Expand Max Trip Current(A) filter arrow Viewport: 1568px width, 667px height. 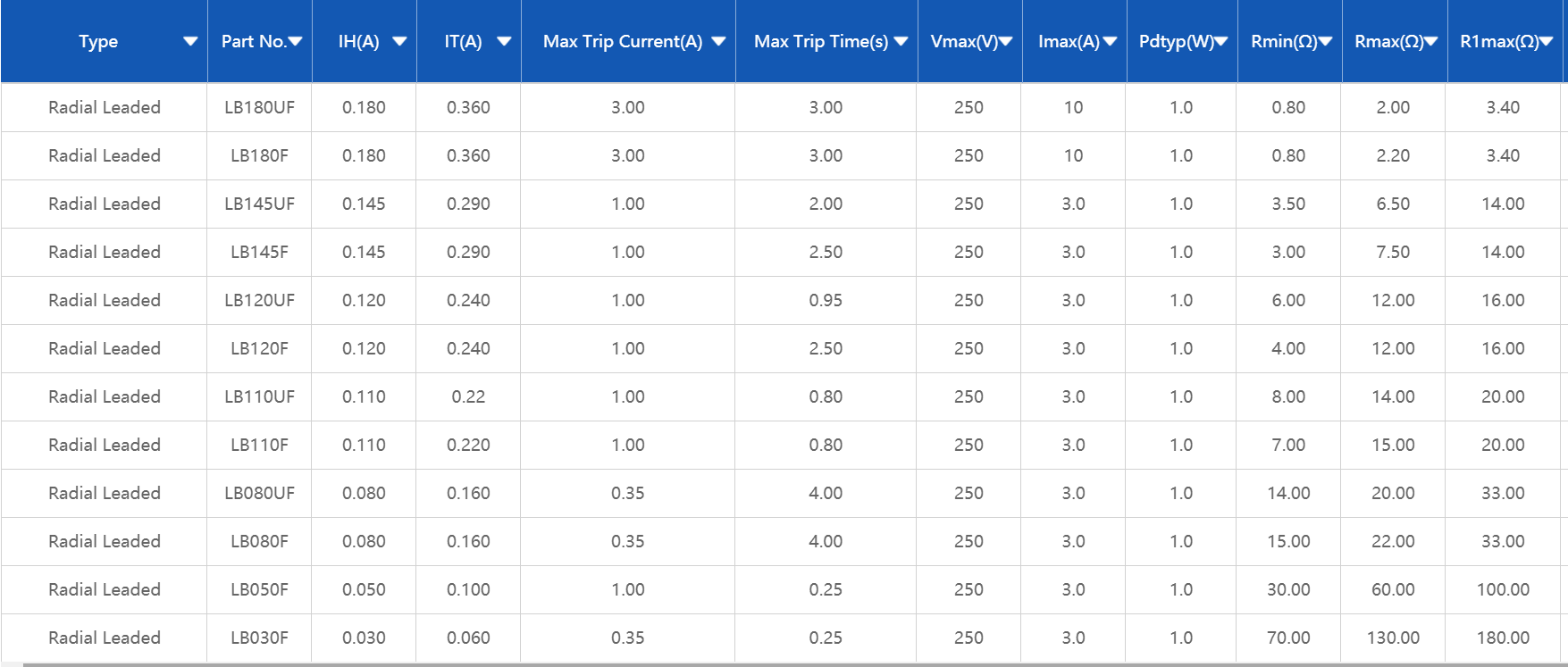pos(718,42)
